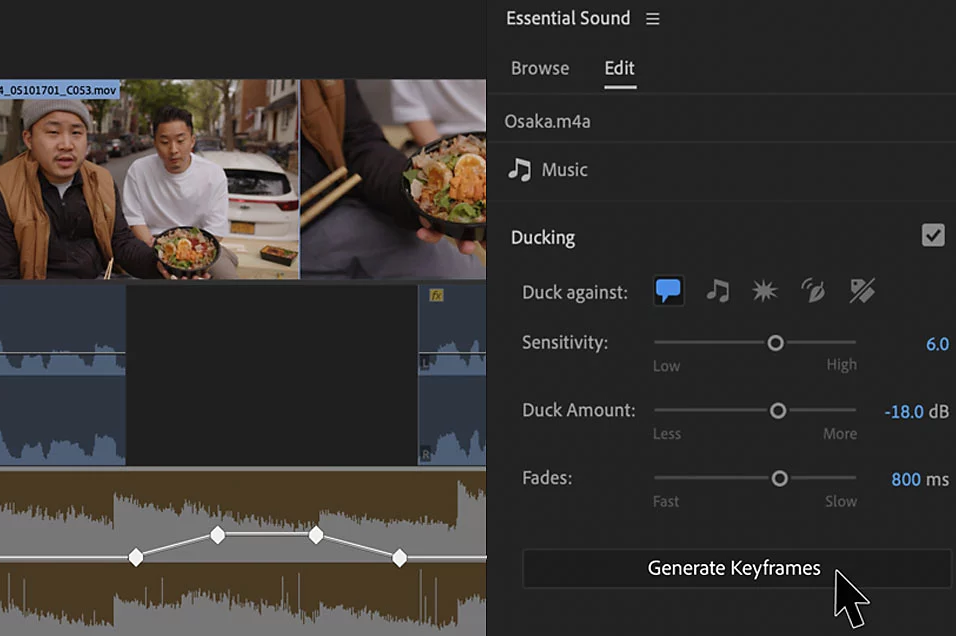Switch to the Browse tab

[x=540, y=68]
